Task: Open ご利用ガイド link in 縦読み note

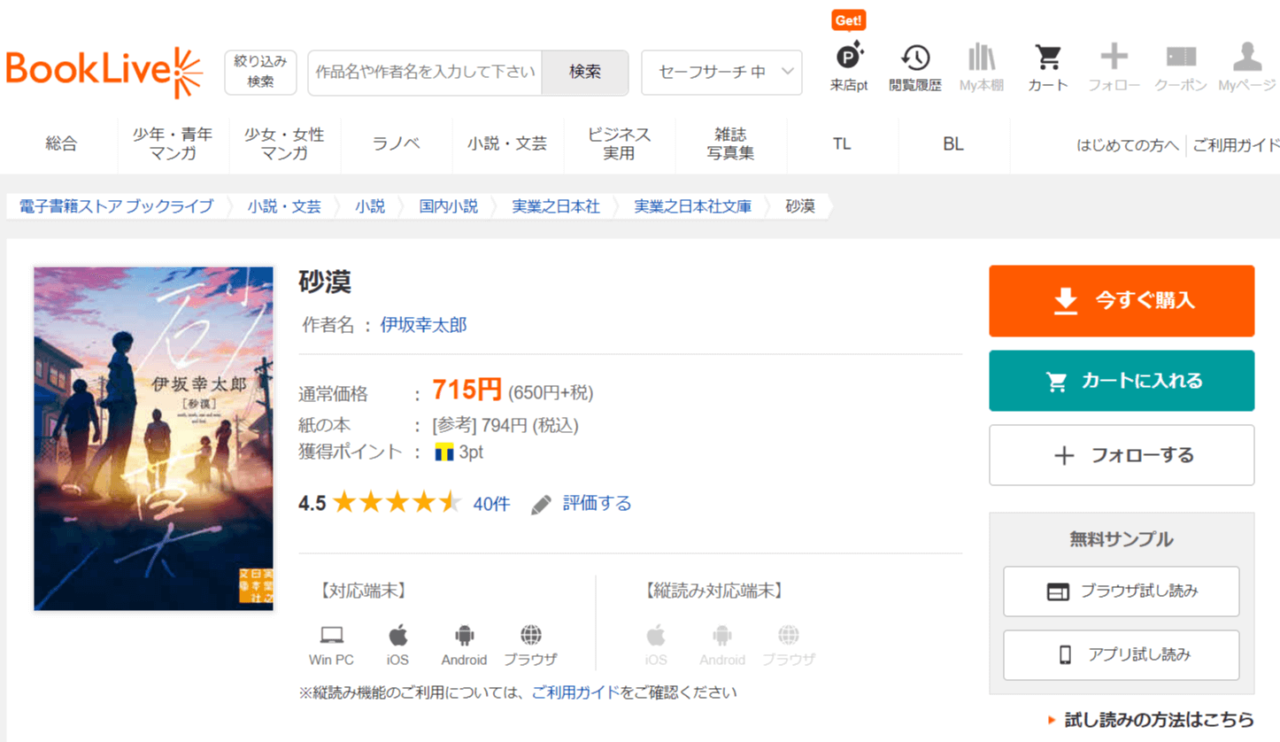Action: (x=575, y=691)
